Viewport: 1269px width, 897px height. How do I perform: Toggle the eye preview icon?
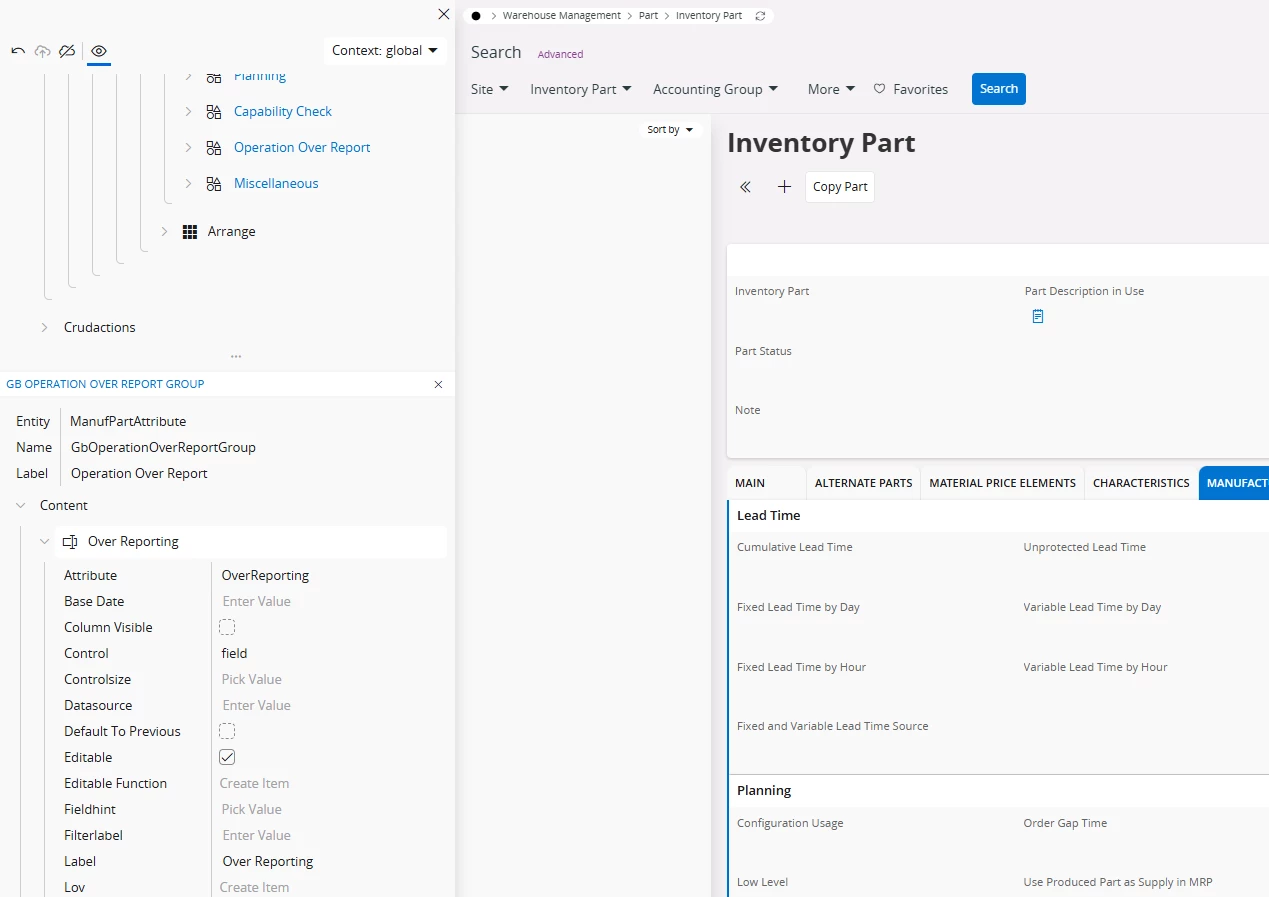pyautogui.click(x=99, y=51)
